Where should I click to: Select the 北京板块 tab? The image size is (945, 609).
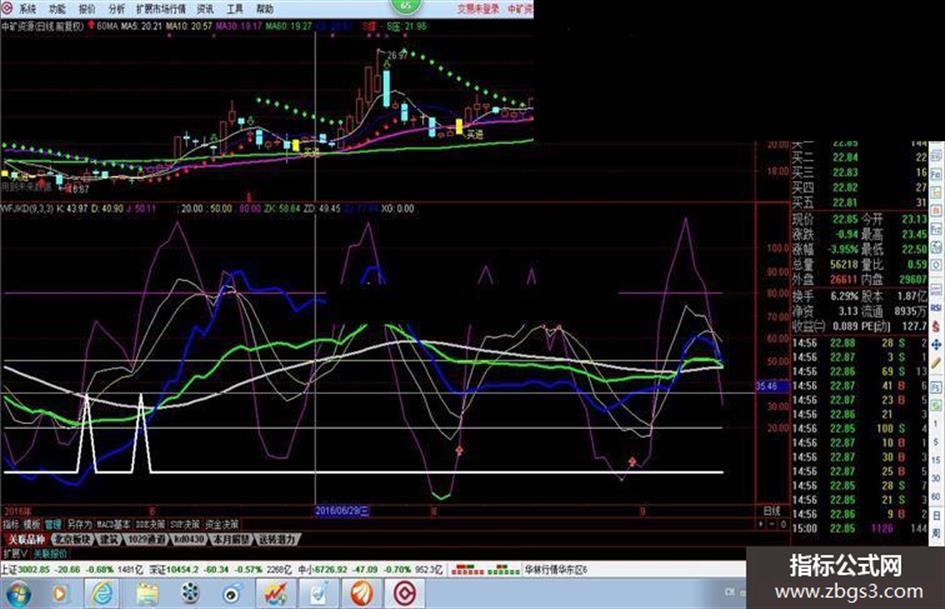click(72, 539)
